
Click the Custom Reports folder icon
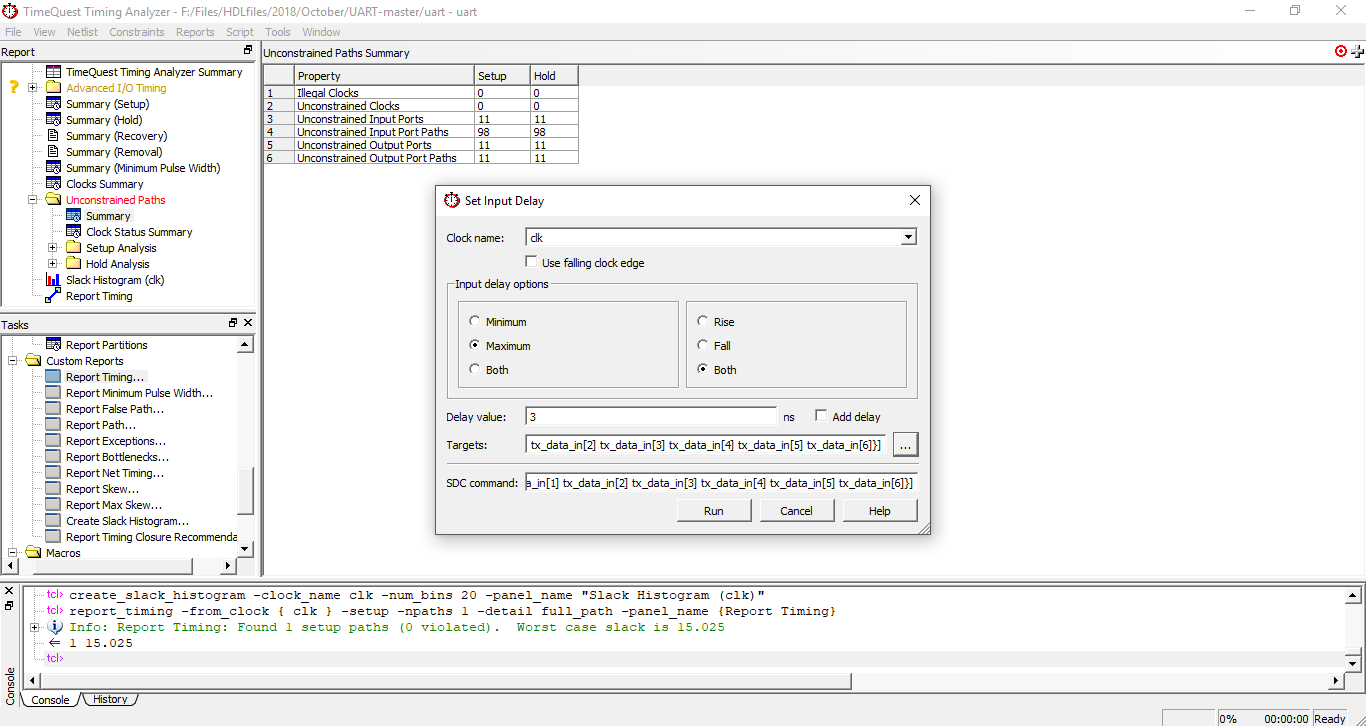[33, 361]
